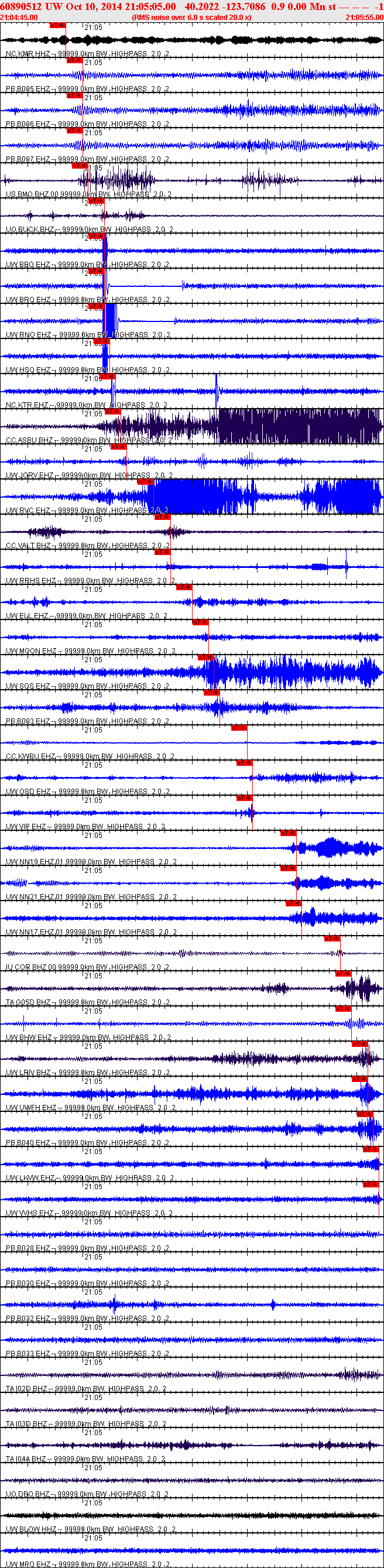Select the UW.NN21.EHZ.01 station label

(91, 898)
